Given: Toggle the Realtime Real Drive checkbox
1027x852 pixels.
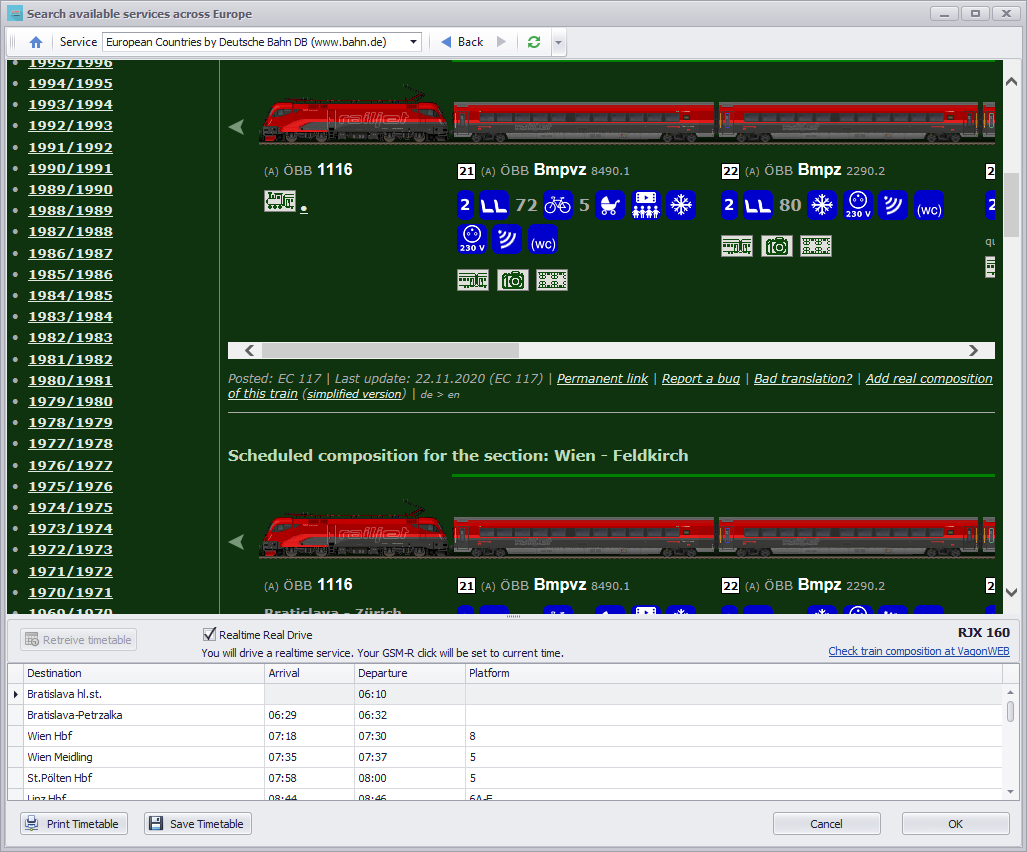Looking at the screenshot, I should point(210,634).
